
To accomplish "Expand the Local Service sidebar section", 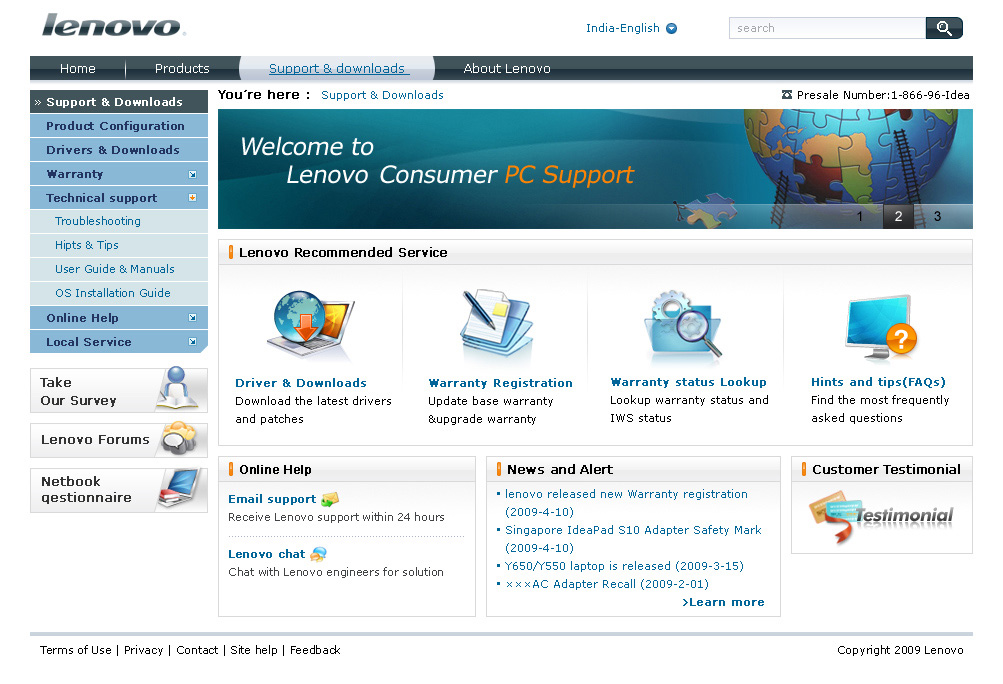I will click(192, 342).
